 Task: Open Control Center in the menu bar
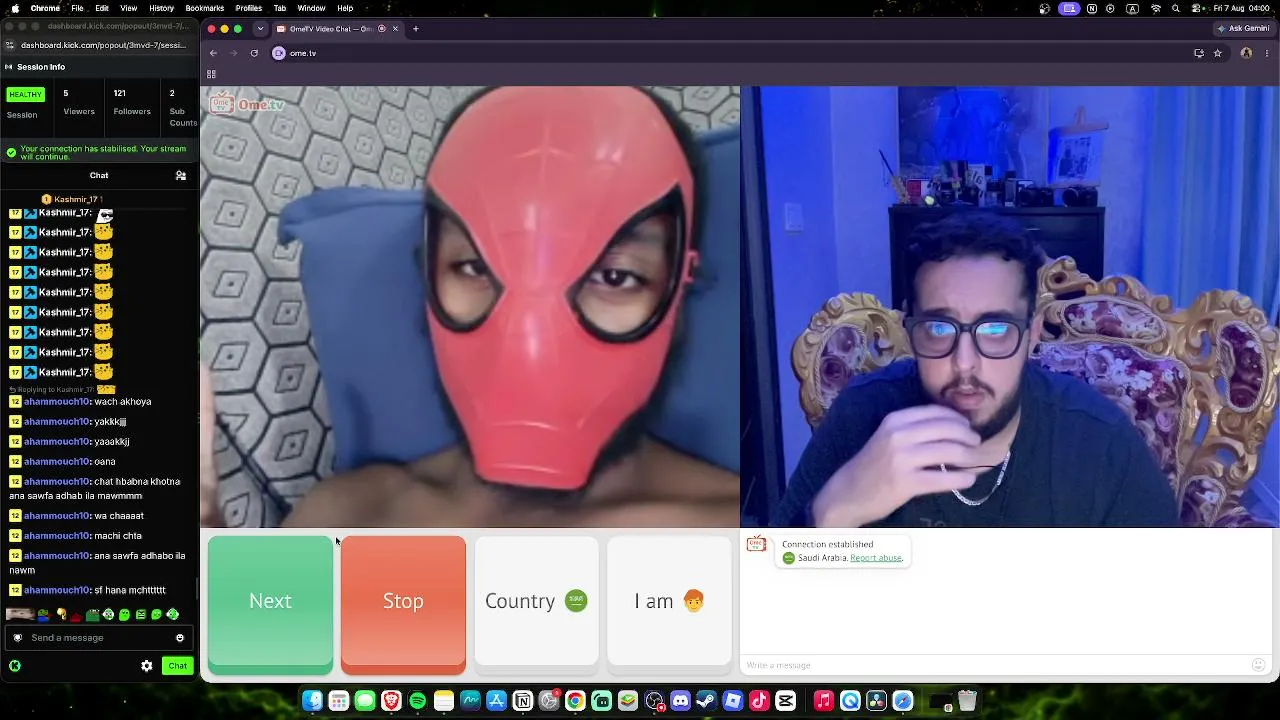[1197, 8]
